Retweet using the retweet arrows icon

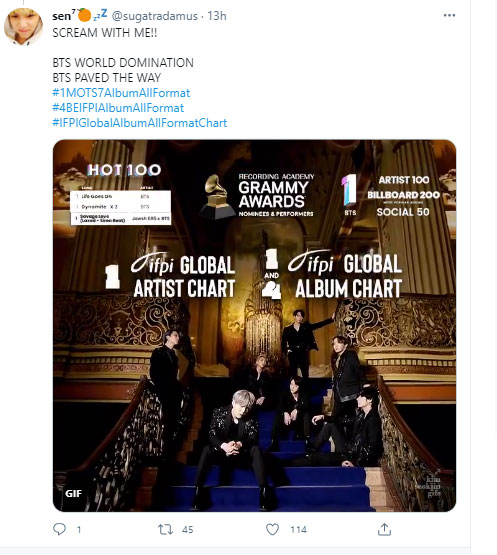(x=165, y=530)
